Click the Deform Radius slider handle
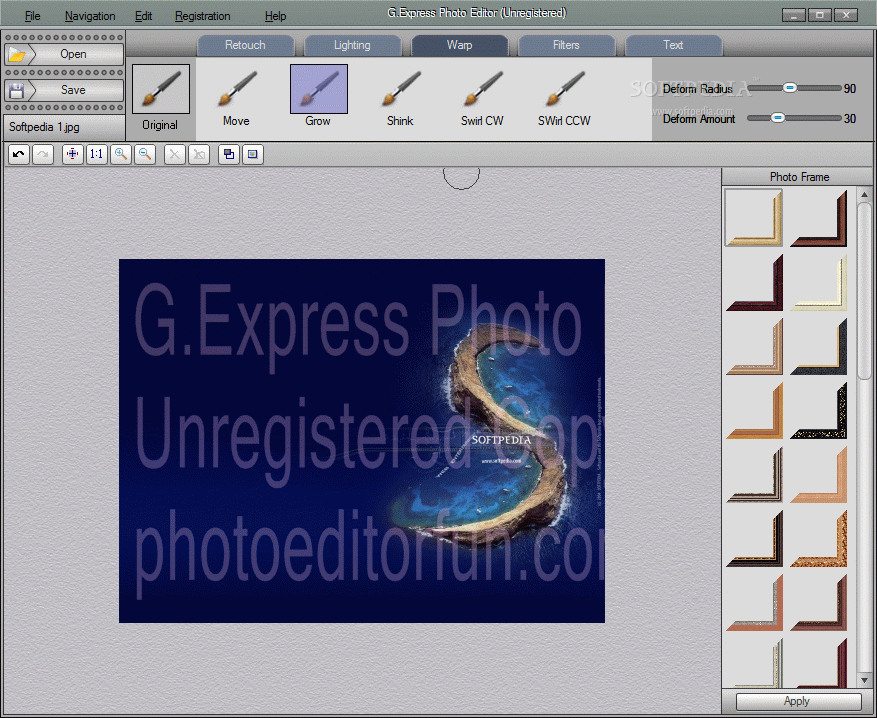This screenshot has width=877, height=718. (790, 88)
